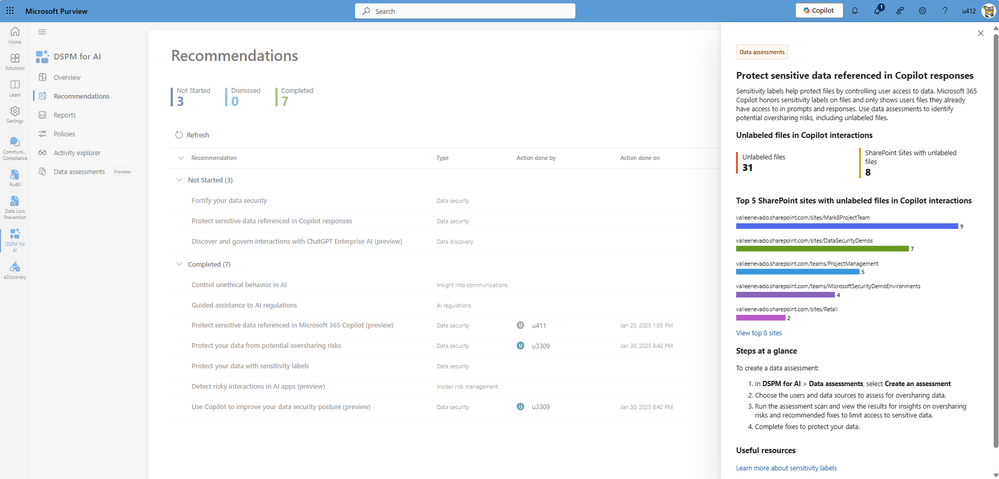Open the help question mark icon

945,11
